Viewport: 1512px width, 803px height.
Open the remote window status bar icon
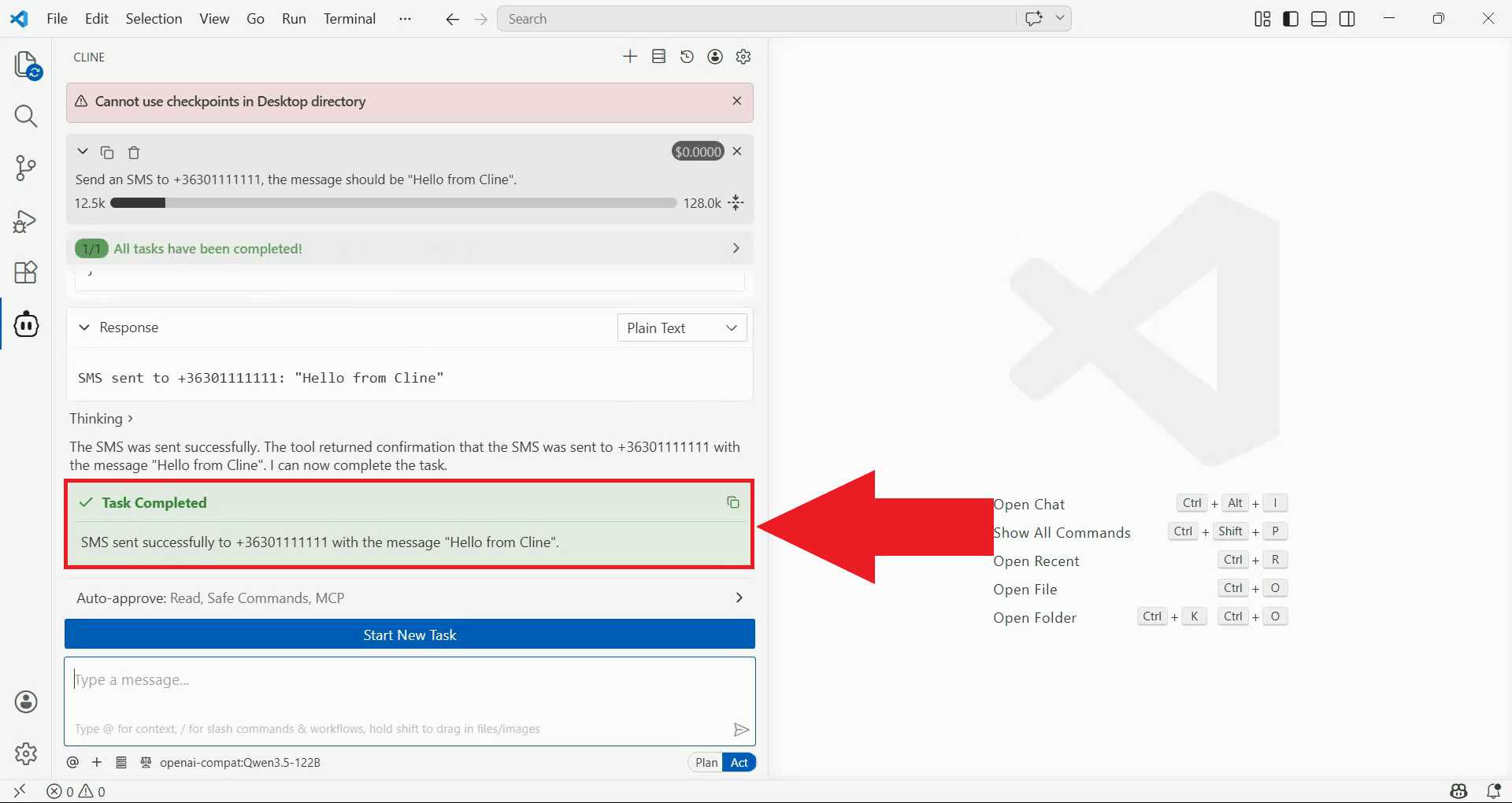click(x=20, y=791)
